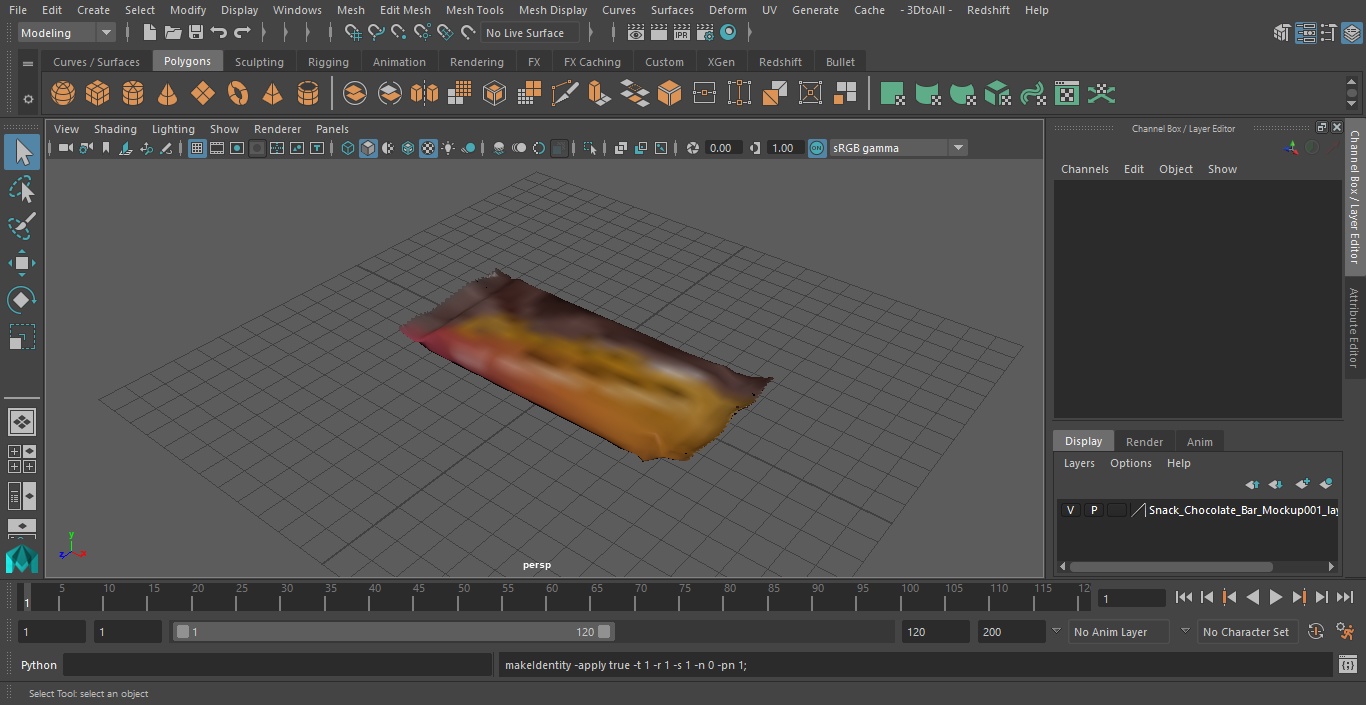
Task: Switch to the Render layer tab
Action: coord(1144,442)
